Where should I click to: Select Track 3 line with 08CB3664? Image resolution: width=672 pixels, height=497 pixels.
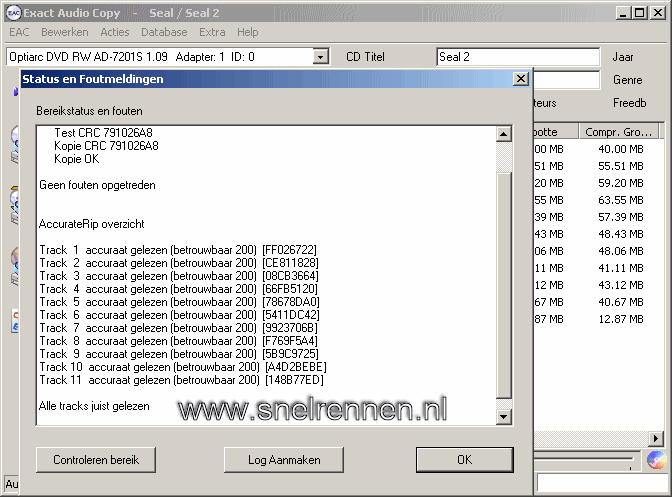(x=179, y=276)
